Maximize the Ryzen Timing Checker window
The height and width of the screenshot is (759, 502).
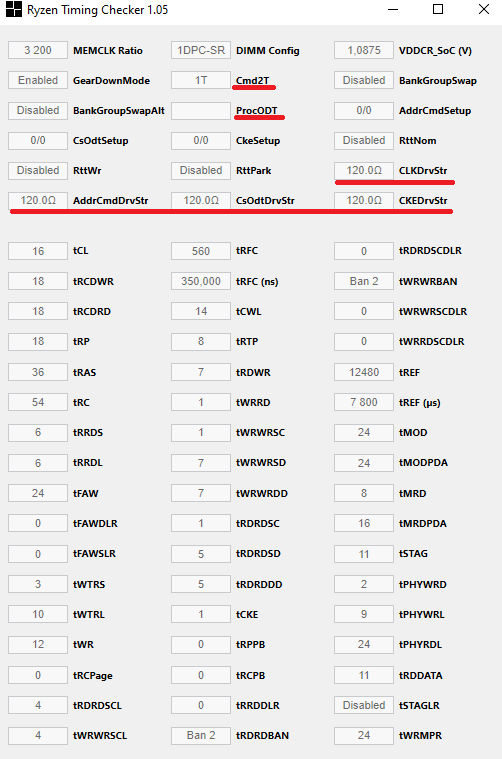pos(438,9)
